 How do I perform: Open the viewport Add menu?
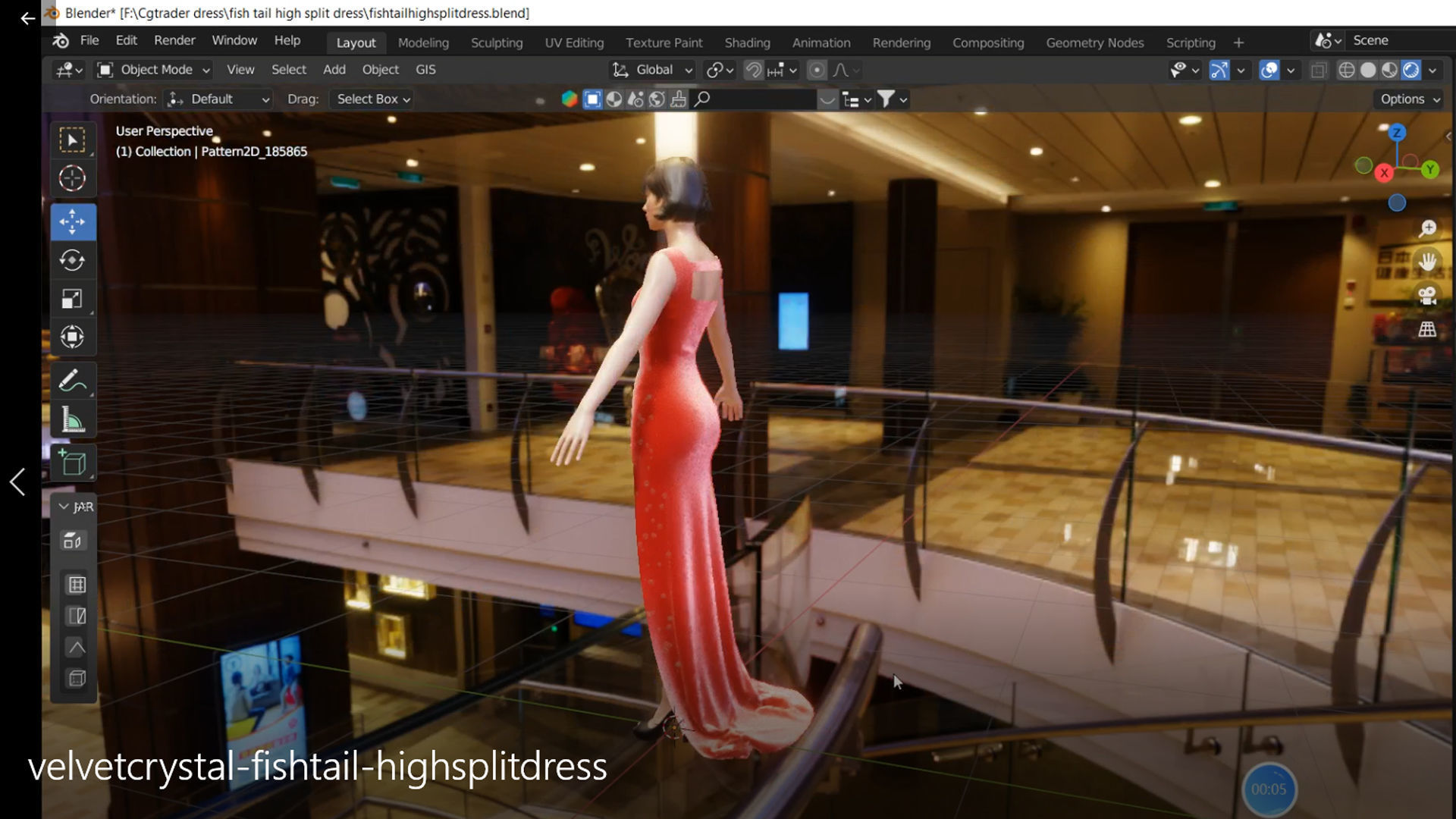pyautogui.click(x=334, y=70)
